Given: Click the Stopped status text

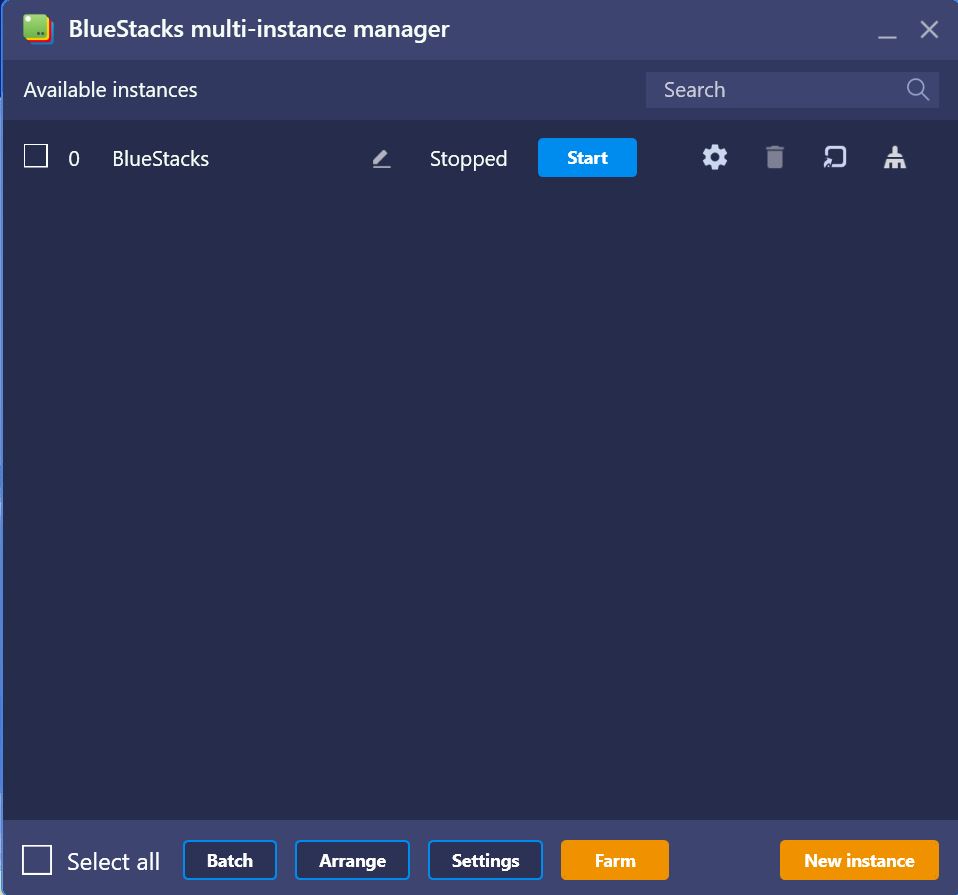Looking at the screenshot, I should tap(468, 159).
